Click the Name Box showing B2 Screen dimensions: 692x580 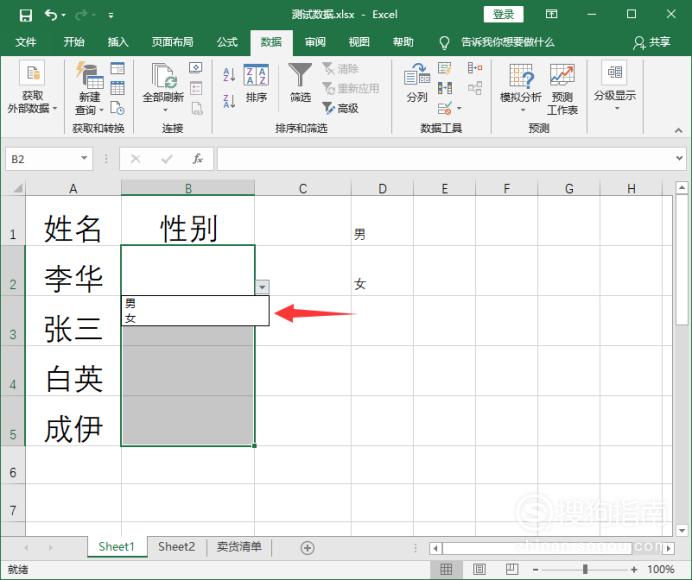click(x=42, y=159)
